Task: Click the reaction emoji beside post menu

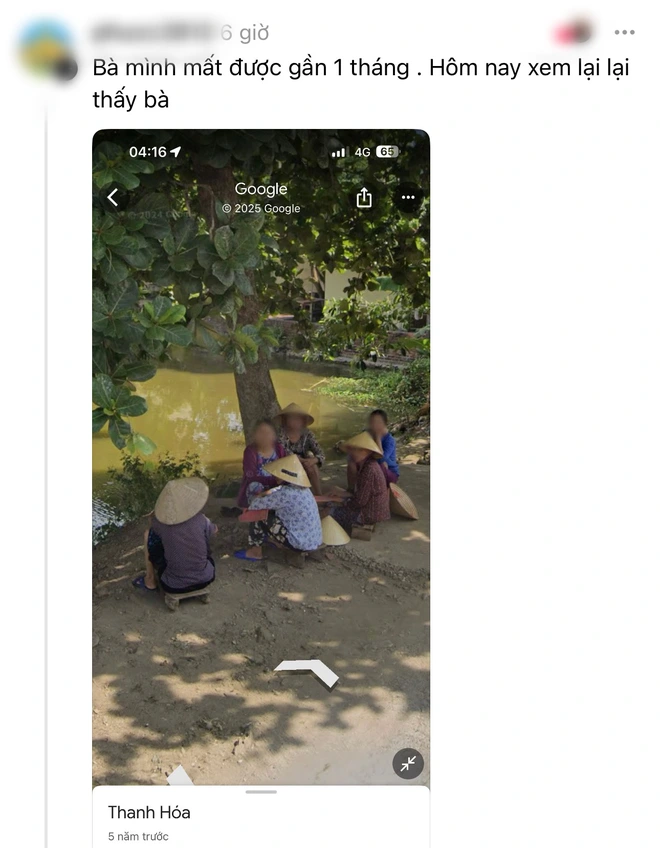Action: pos(573,31)
